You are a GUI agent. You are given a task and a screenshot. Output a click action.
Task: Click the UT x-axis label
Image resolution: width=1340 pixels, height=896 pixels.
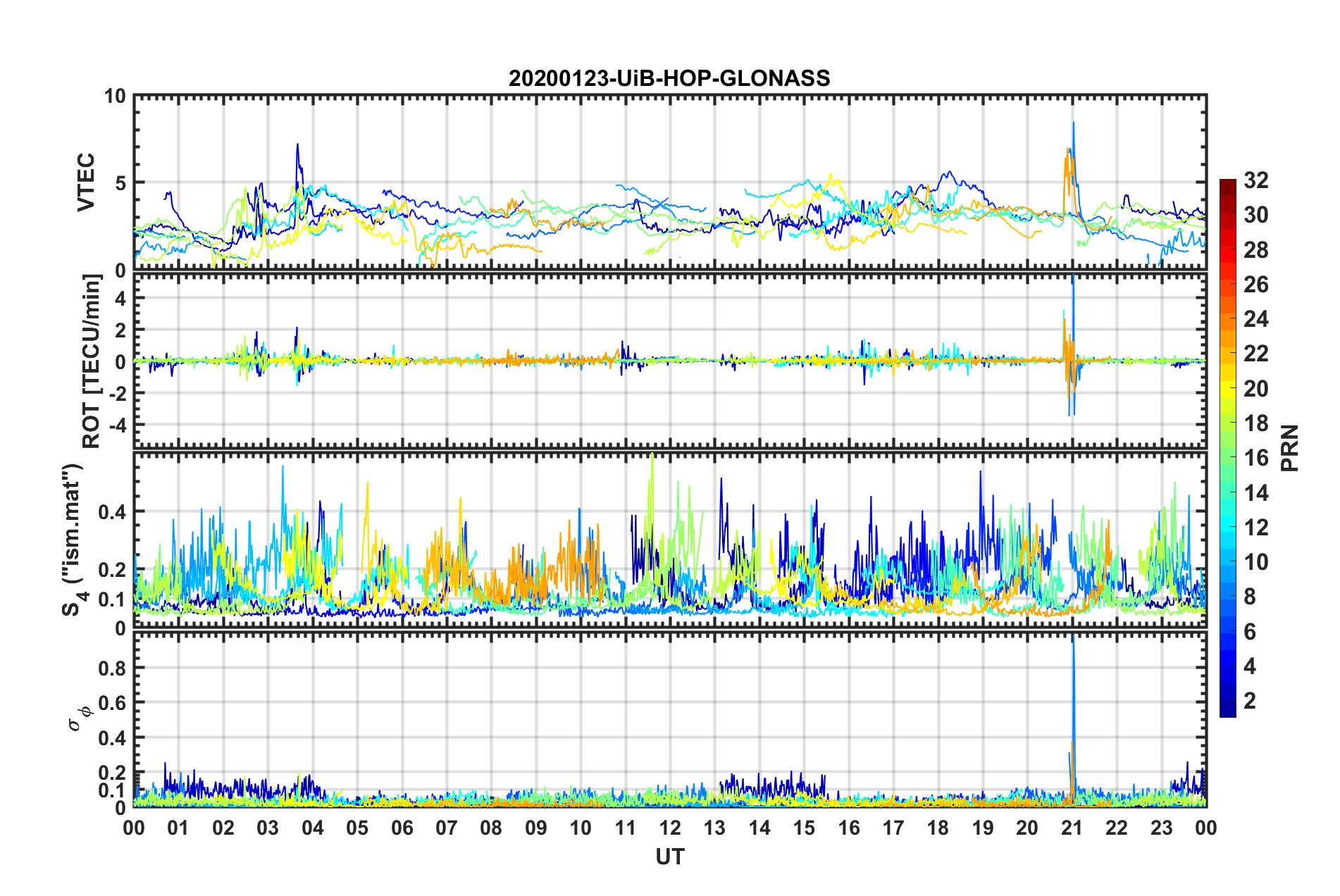pos(669,857)
